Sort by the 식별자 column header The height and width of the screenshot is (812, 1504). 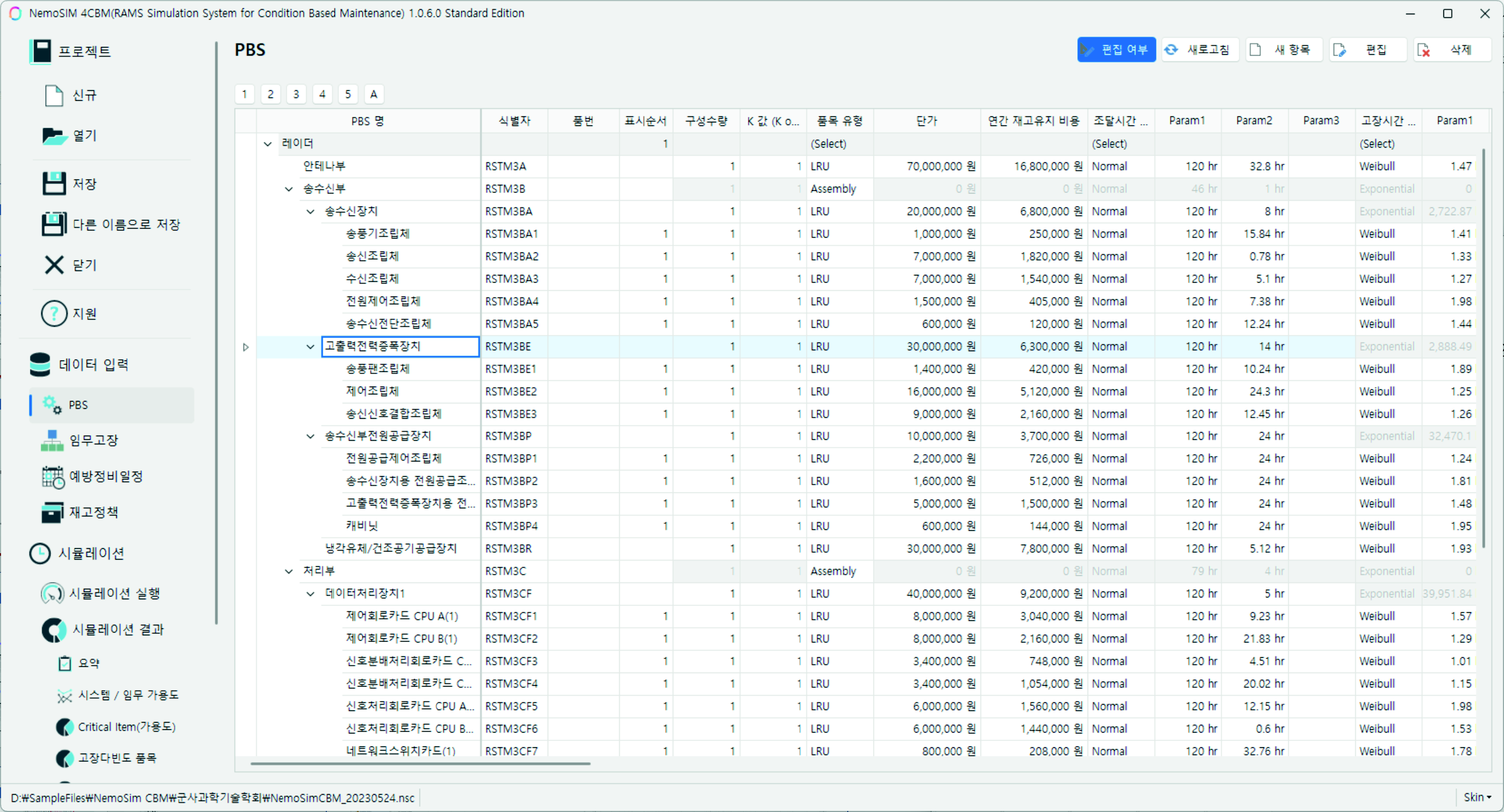coord(514,121)
